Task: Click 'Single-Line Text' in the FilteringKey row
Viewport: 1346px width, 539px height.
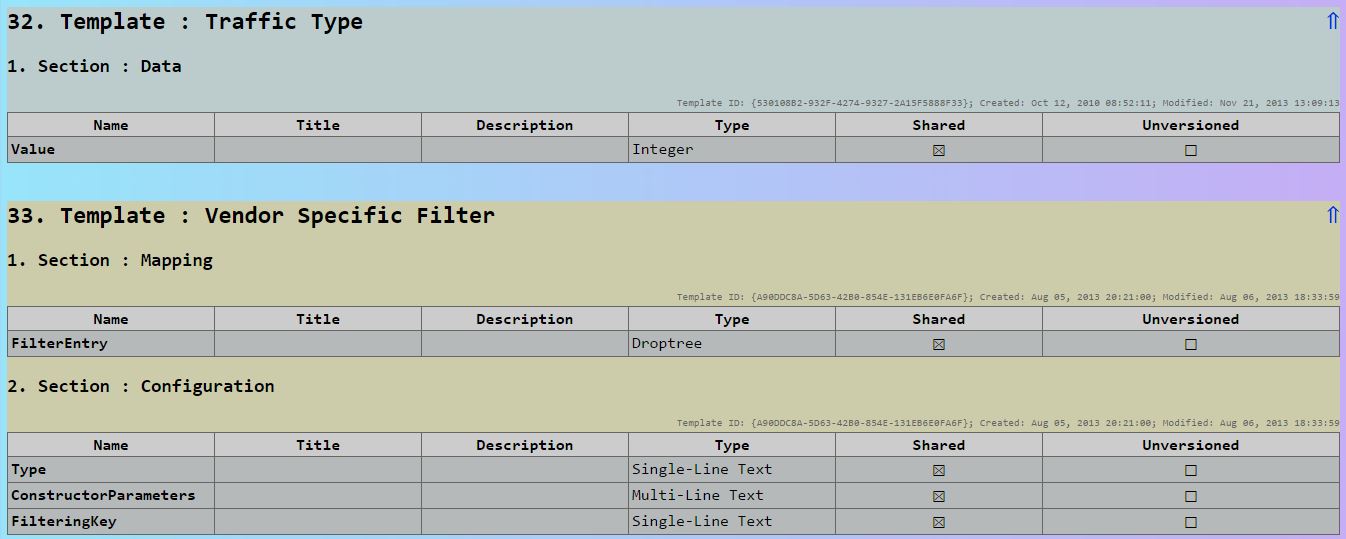Action: click(x=702, y=521)
